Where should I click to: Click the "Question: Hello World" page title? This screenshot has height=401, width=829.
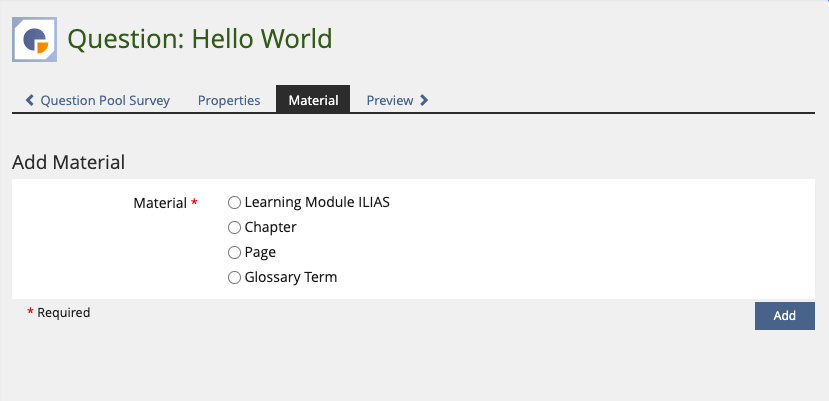[199, 40]
